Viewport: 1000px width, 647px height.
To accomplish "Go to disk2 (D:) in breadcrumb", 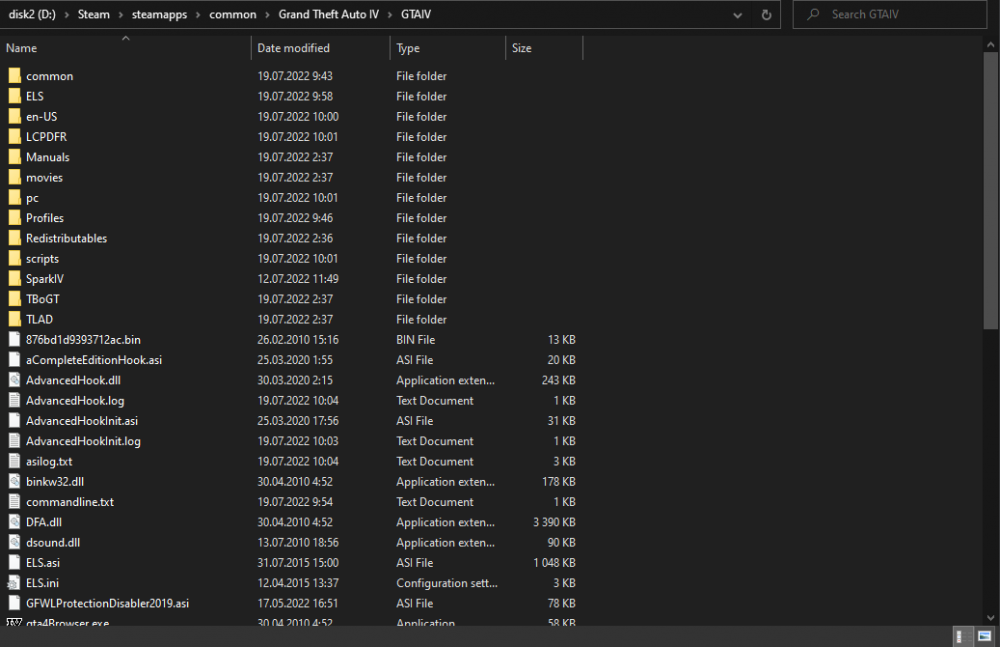I will [32, 14].
